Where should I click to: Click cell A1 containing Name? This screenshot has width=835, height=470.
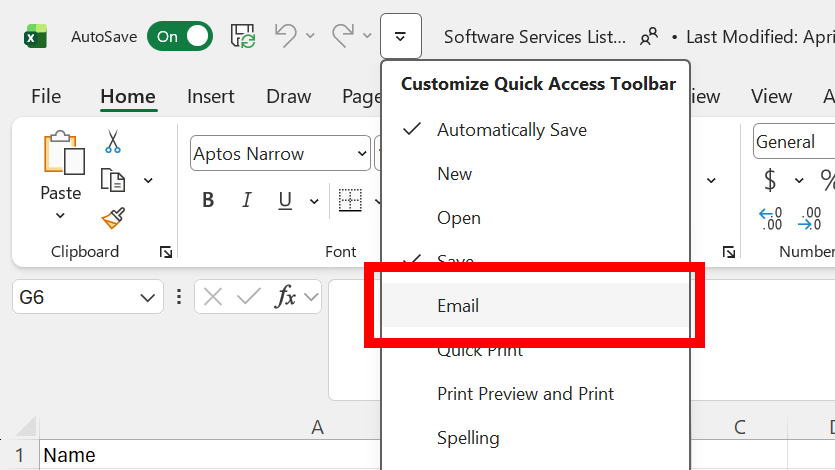[210, 455]
